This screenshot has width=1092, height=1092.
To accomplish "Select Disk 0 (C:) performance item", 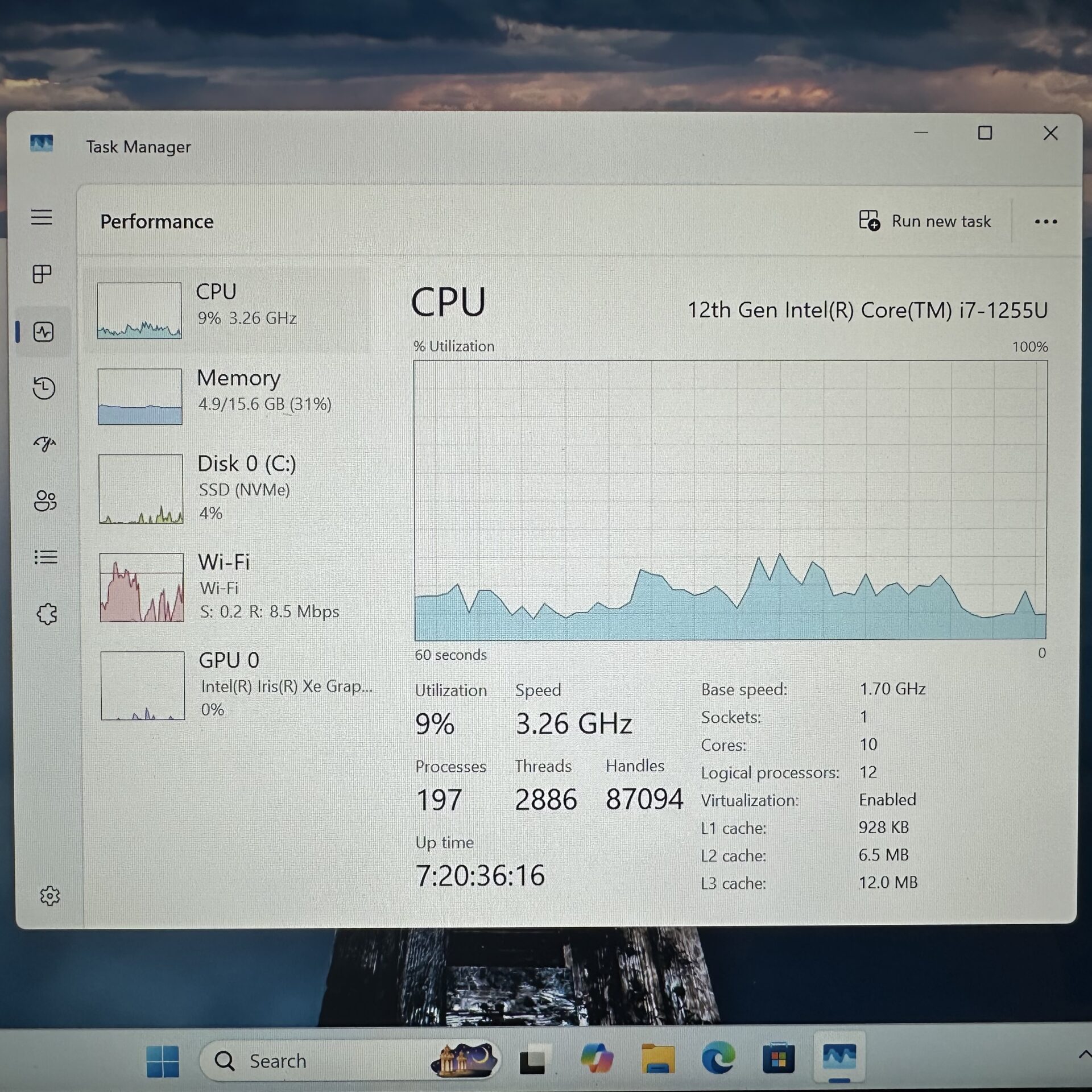I will (227, 489).
